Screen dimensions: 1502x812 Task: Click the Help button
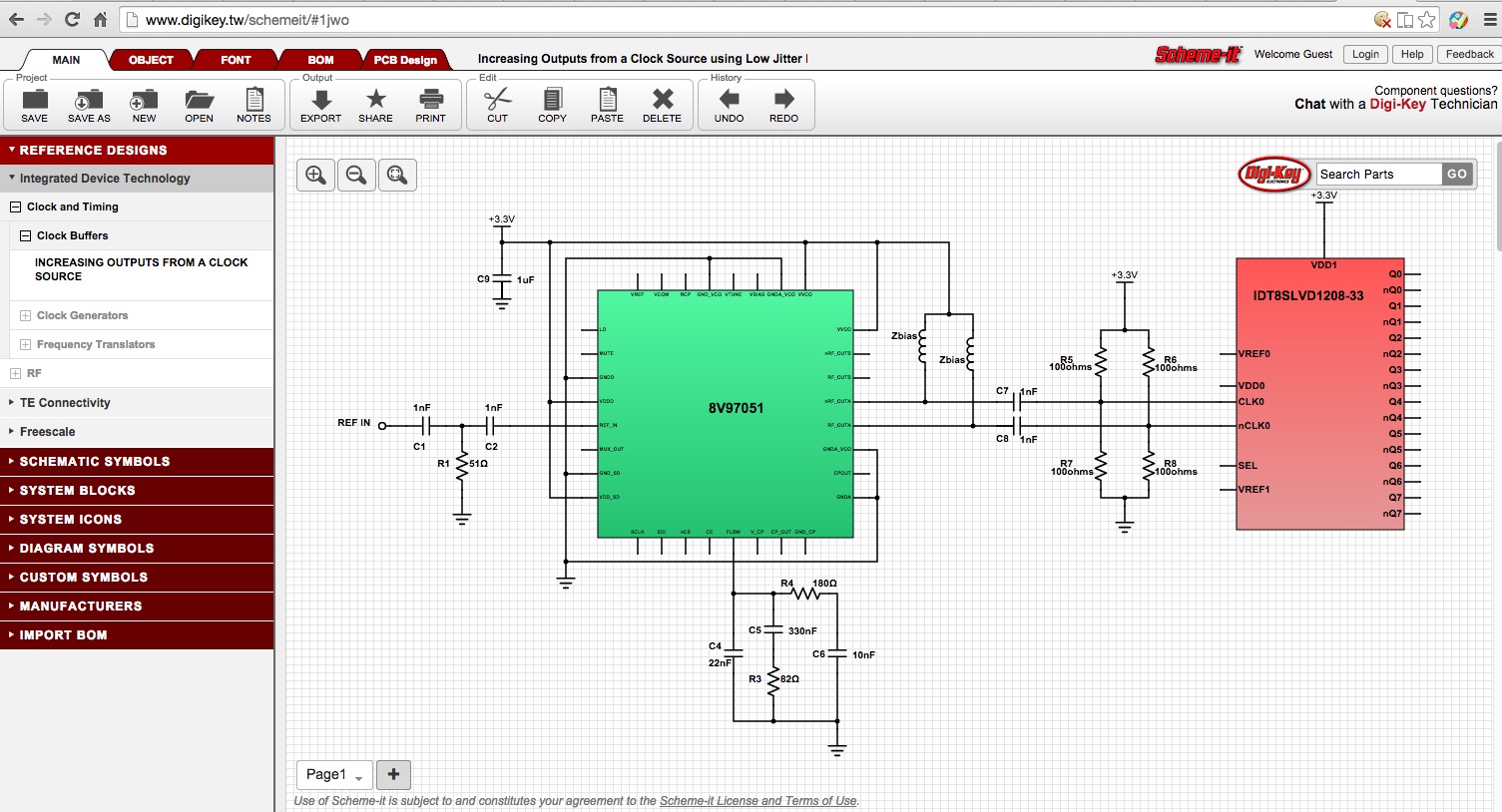click(x=1412, y=55)
